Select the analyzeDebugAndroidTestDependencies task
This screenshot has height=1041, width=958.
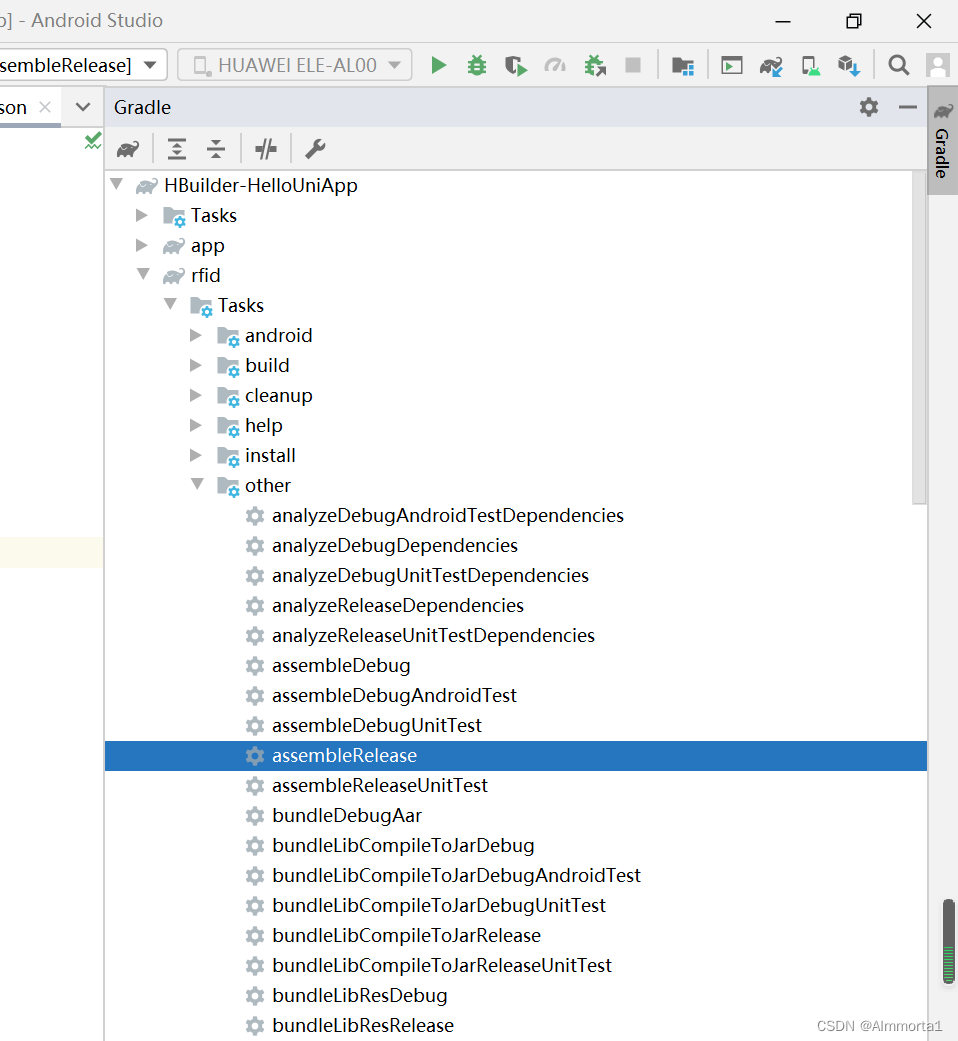point(447,515)
